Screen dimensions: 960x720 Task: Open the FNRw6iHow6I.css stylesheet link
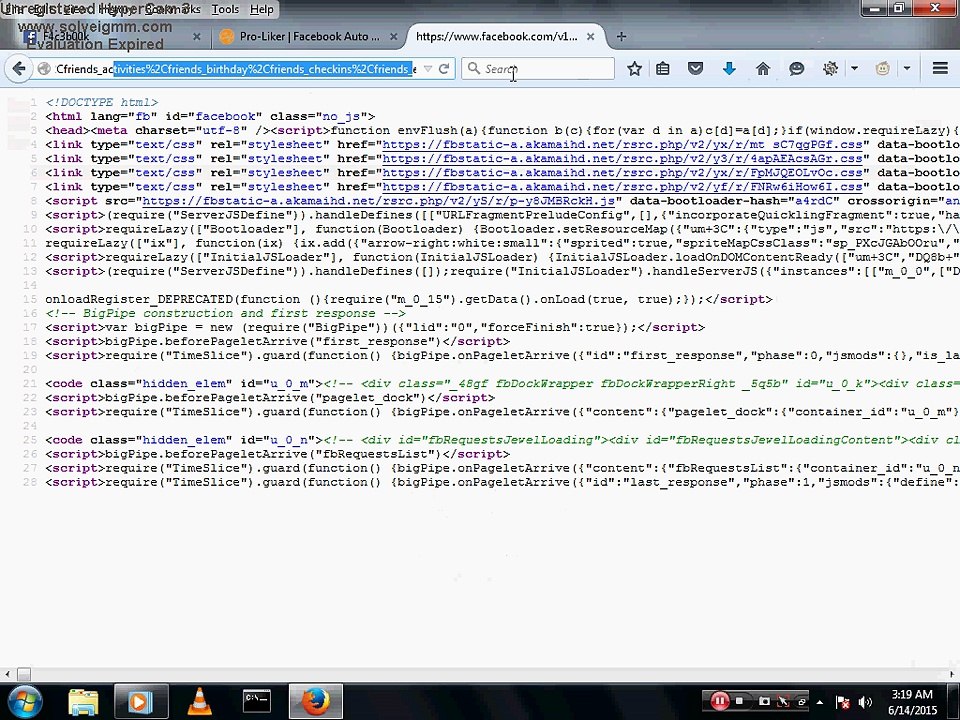click(623, 187)
